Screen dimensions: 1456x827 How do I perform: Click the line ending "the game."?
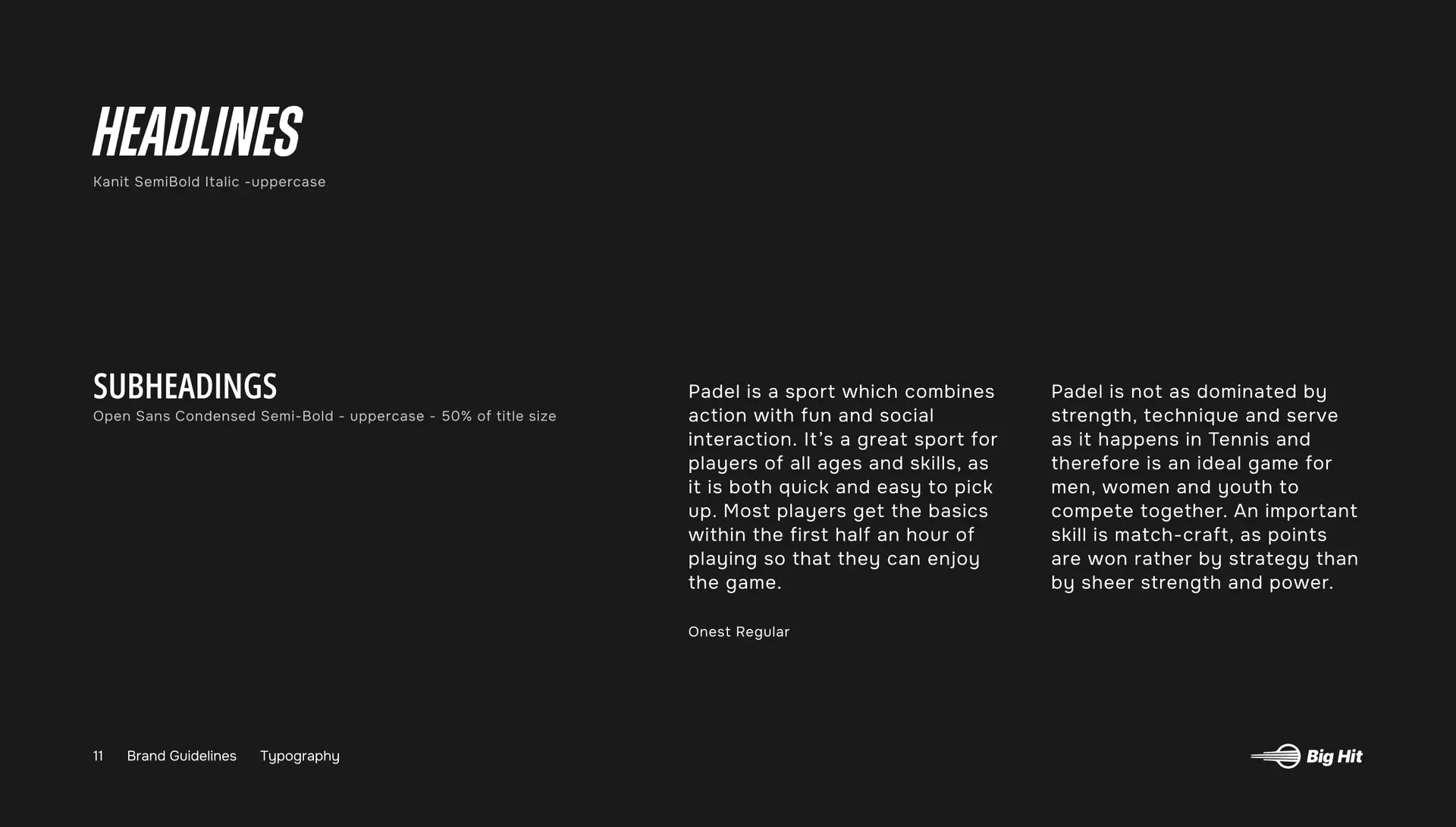tap(734, 583)
